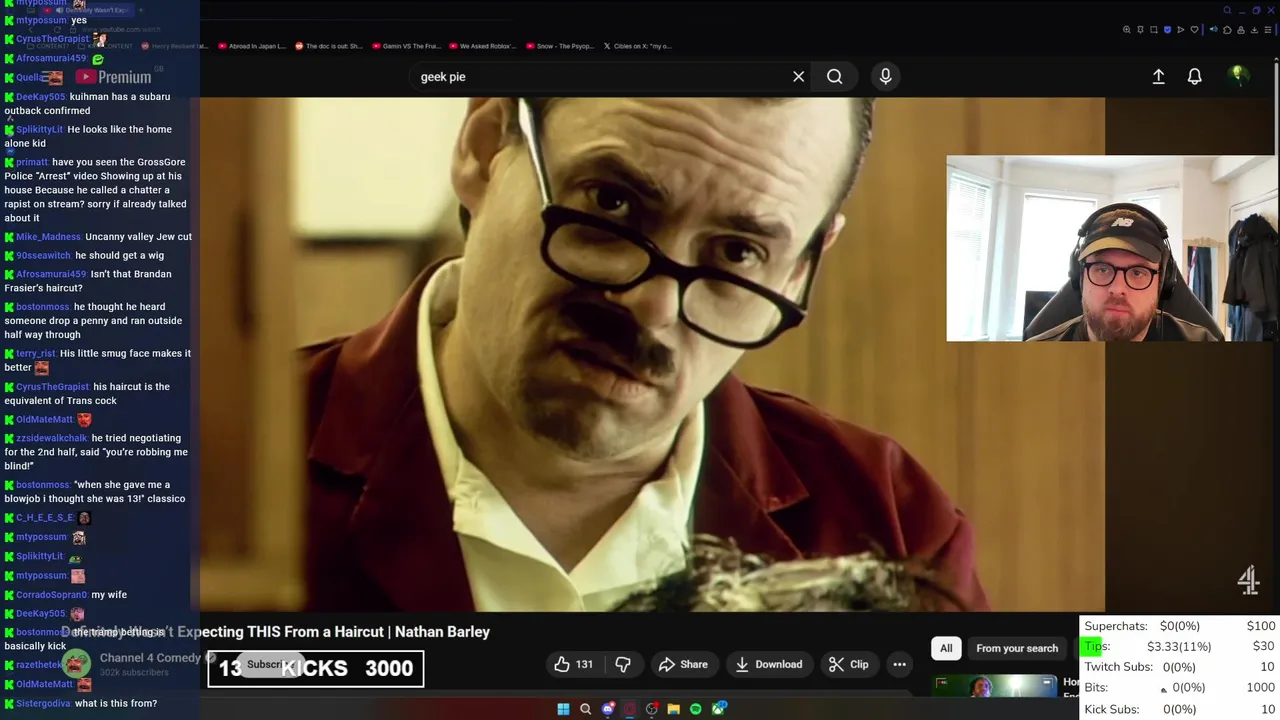
Task: Click the chat username 'C_H_E_E_S_E'
Action: [x=45, y=518]
